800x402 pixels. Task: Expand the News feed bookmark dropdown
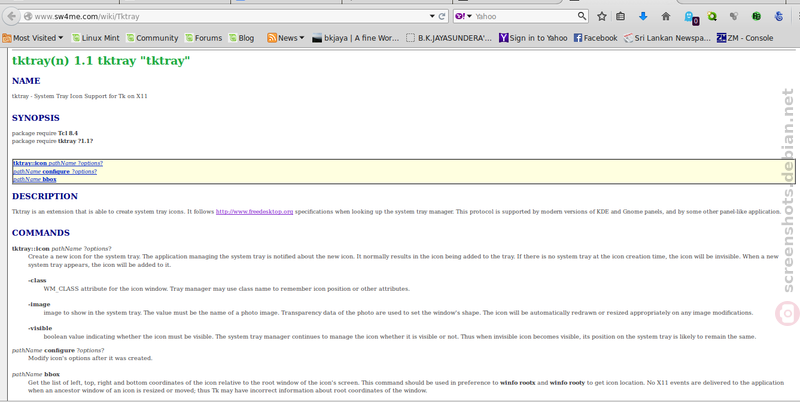[x=286, y=38]
